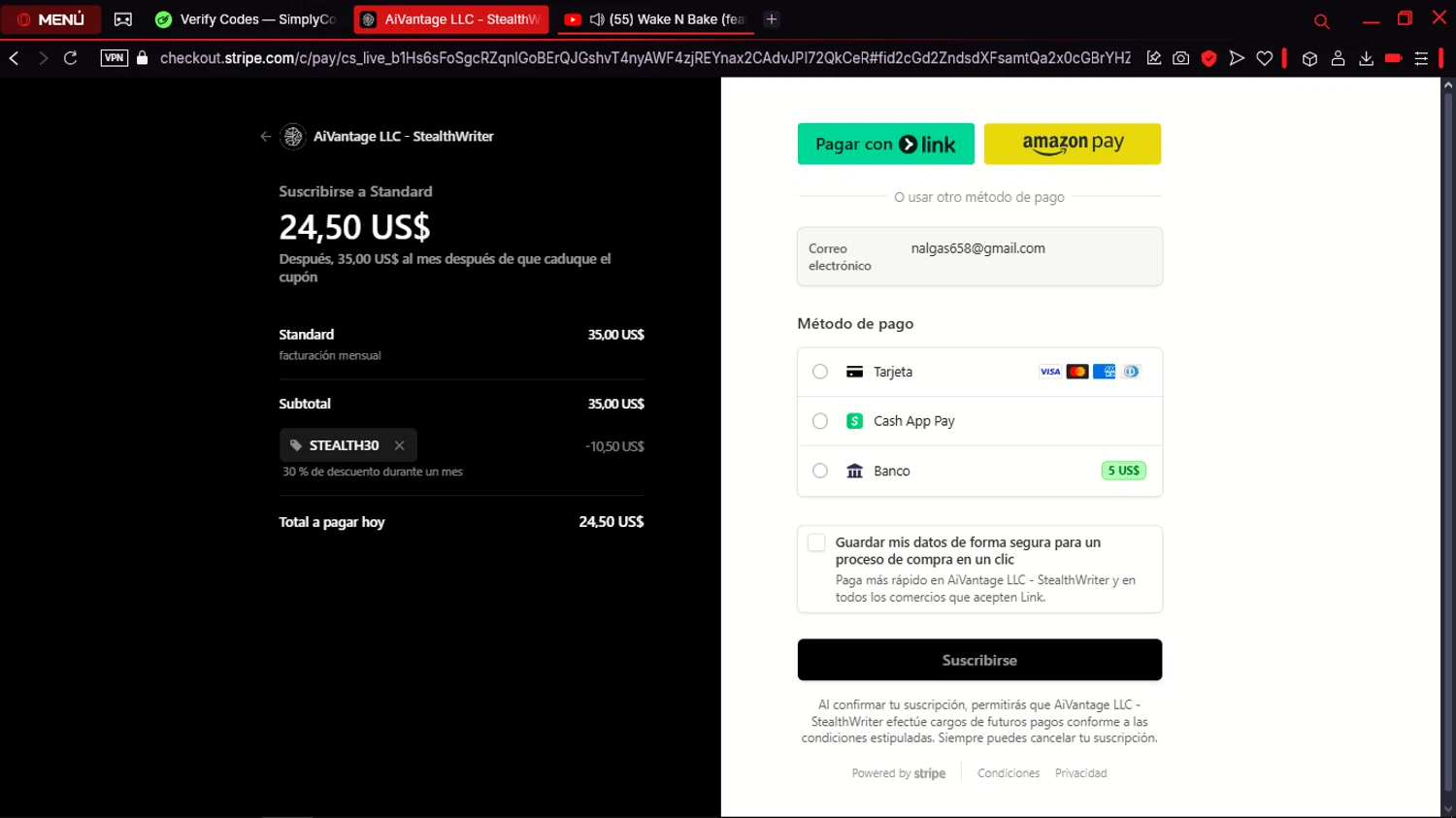Click the American Express logo

(x=1105, y=372)
